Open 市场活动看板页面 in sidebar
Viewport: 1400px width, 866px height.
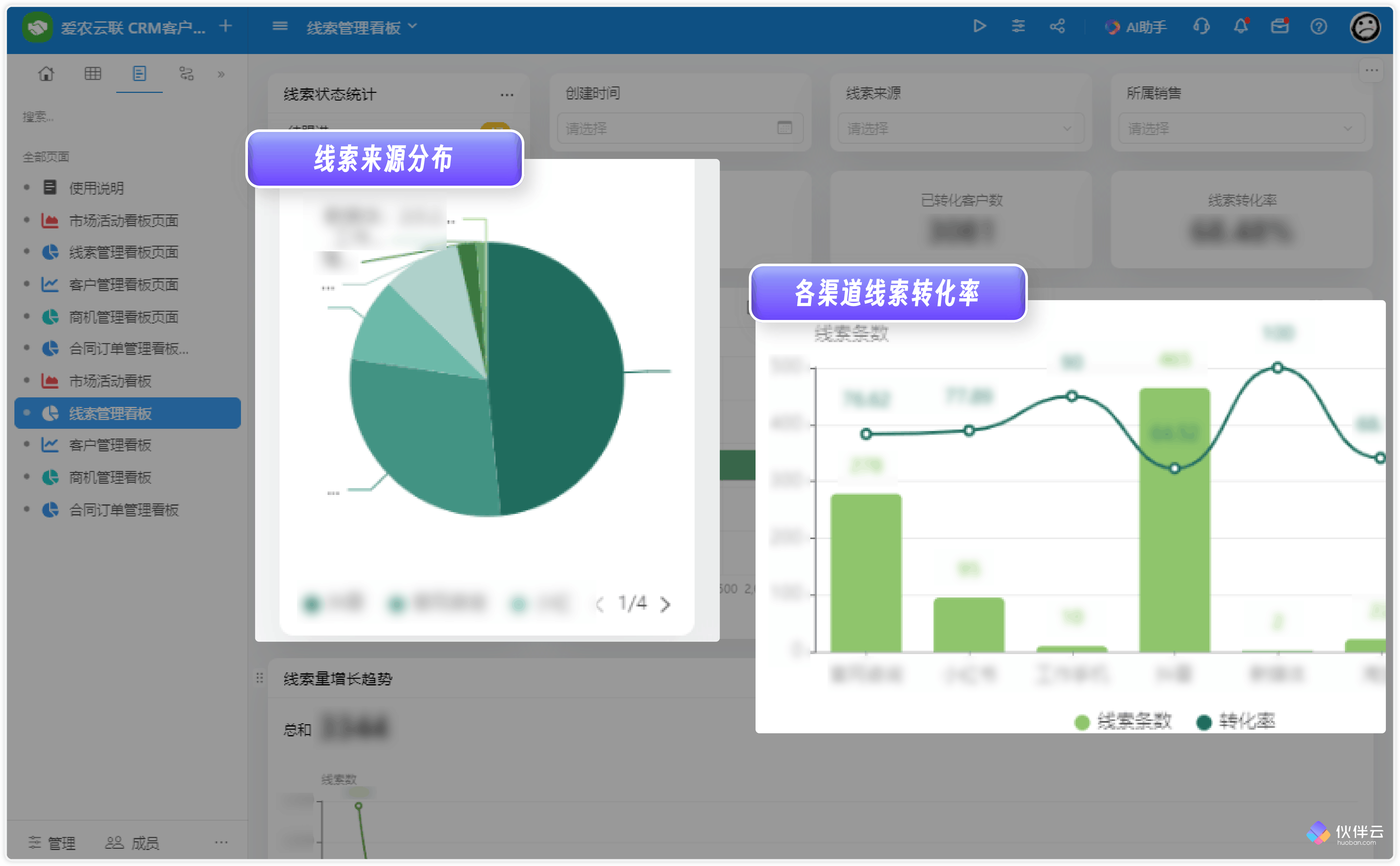(127, 220)
